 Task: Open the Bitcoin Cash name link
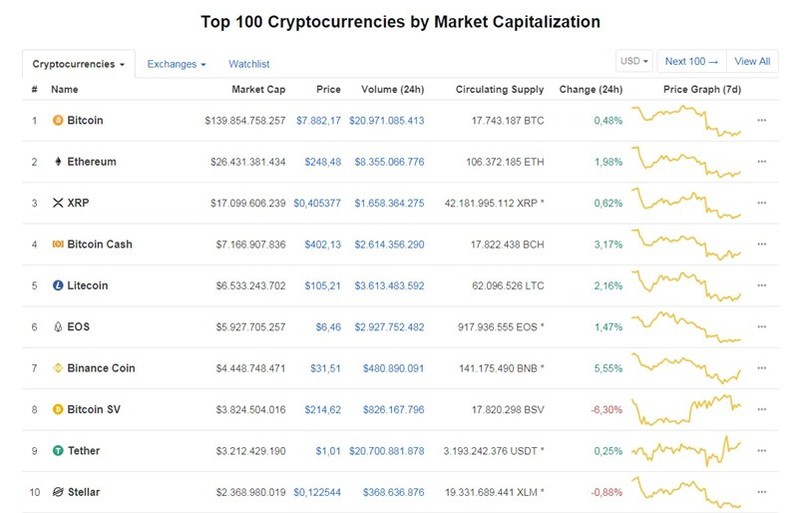click(x=100, y=244)
